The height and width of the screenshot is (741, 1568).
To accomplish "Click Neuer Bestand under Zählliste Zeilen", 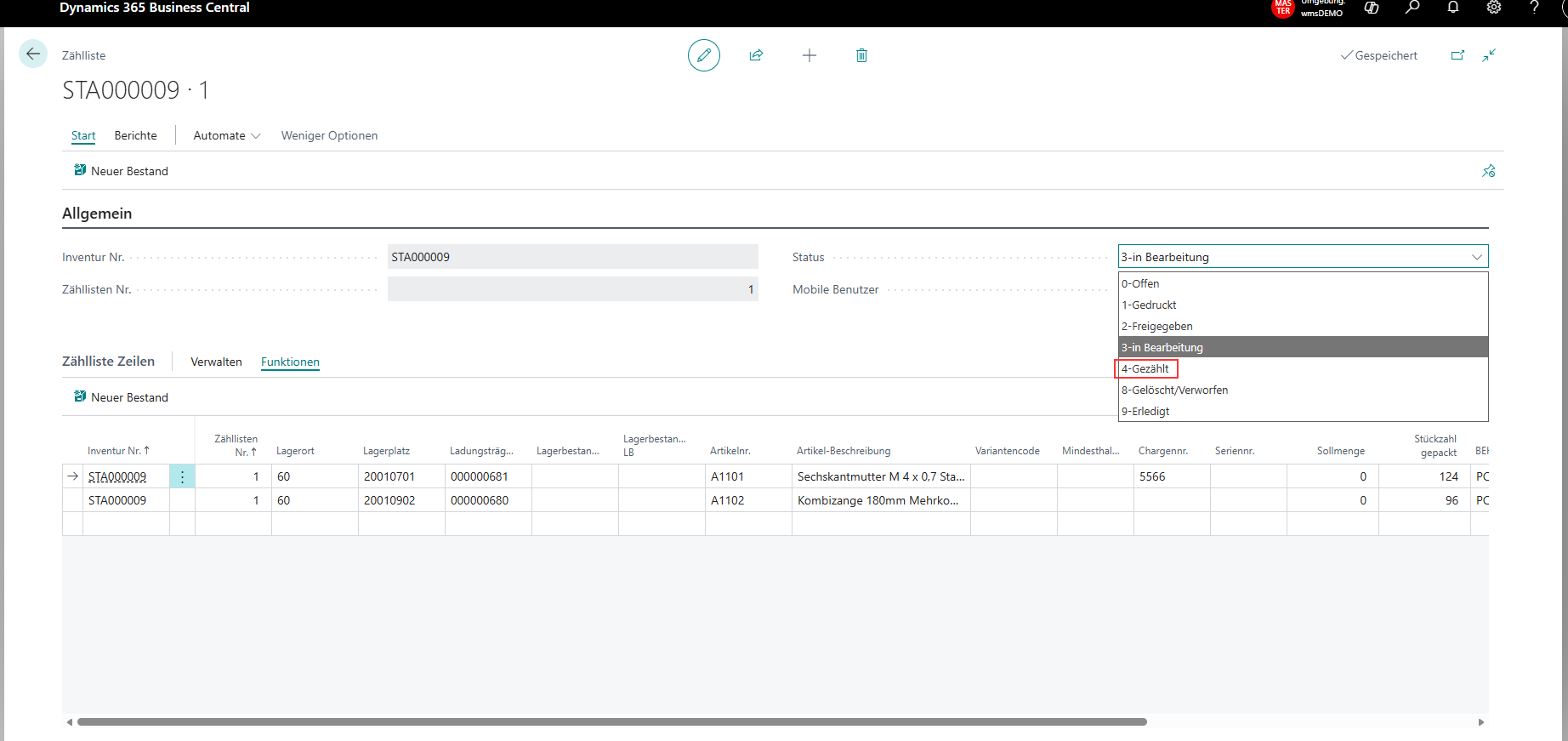I will click(121, 397).
